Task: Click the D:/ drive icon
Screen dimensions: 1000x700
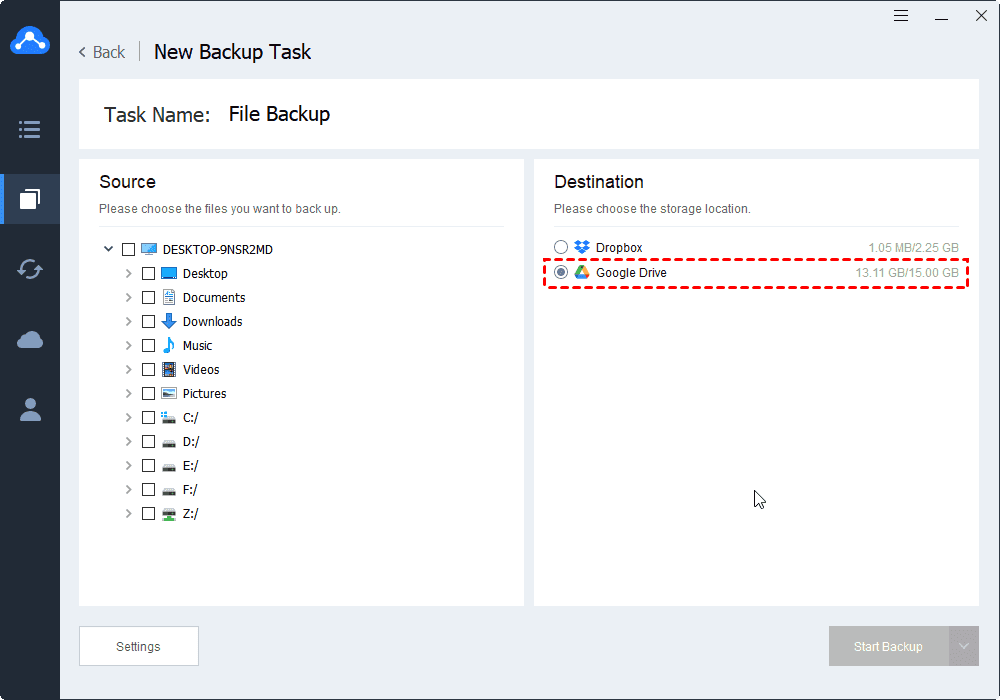Action: [x=169, y=442]
